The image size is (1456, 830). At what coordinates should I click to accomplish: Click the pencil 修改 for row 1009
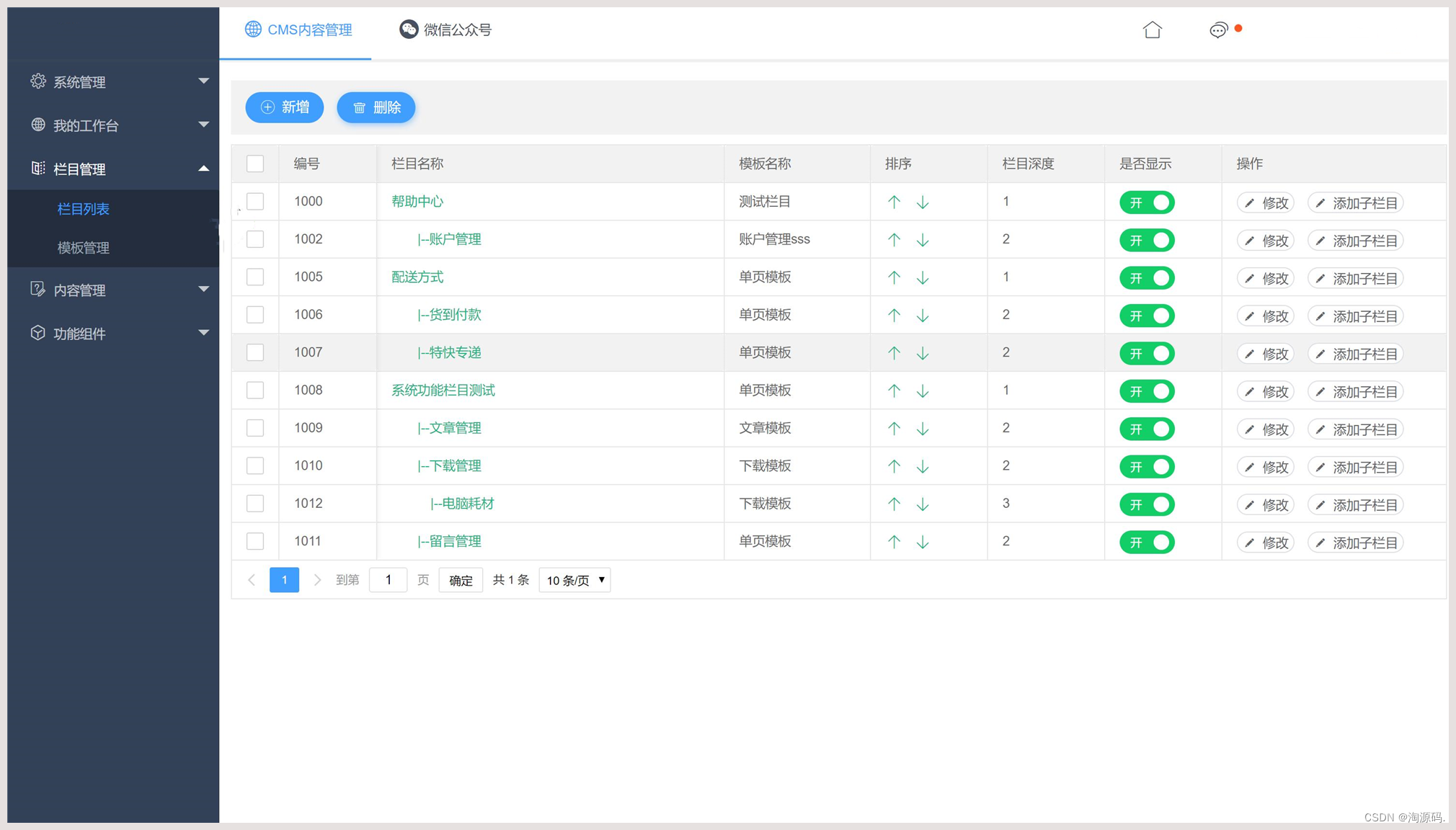pos(1266,429)
